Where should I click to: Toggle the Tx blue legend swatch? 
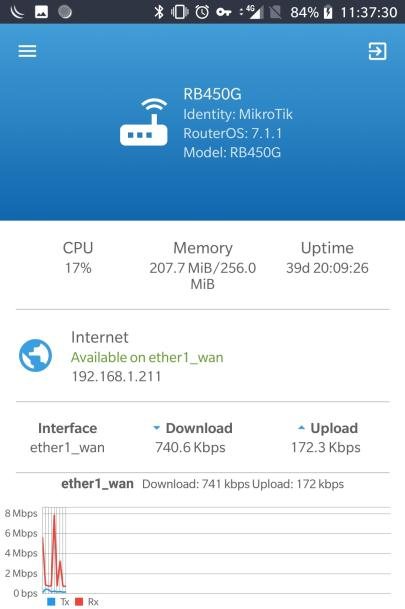click(51, 602)
